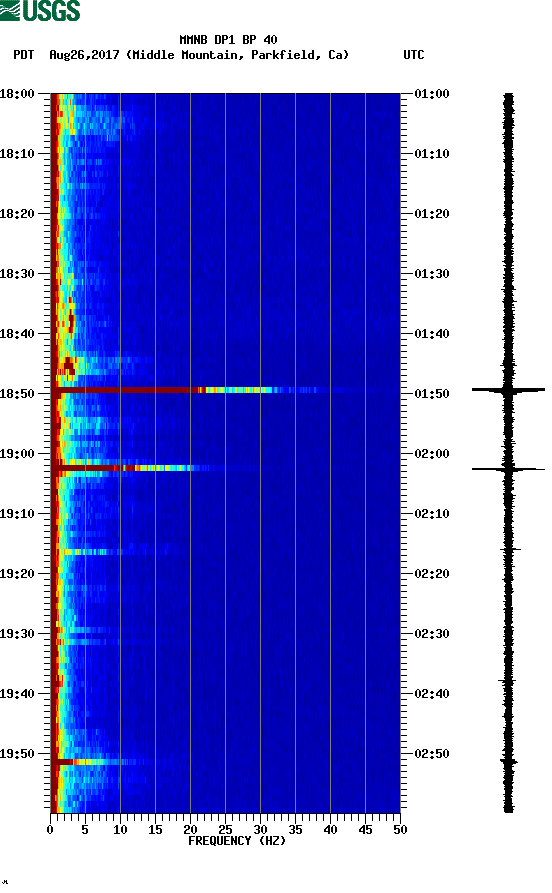The width and height of the screenshot is (552, 893).
Task: Click the '01:10' UTC time label
Action: coord(432,154)
